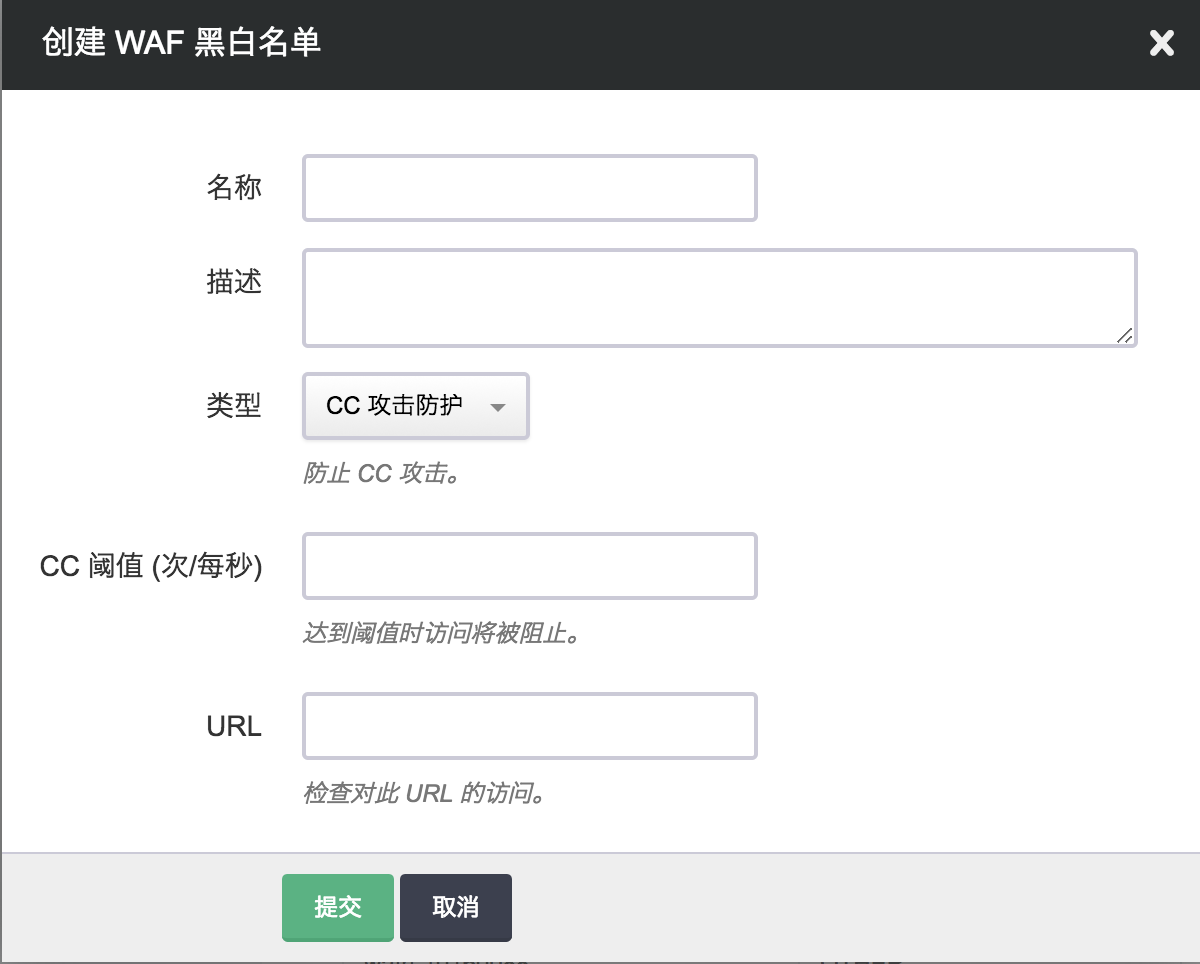Open the 类型 dropdown showing CC 攻击防护
Screen dimensions: 1200x964
point(415,406)
